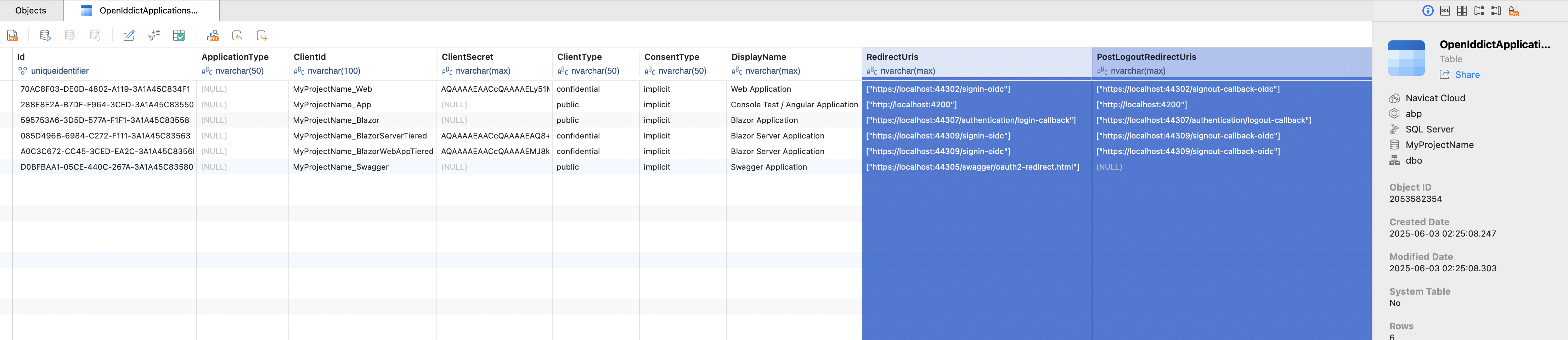This screenshot has width=1568, height=340.
Task: Click the MyProjectName_Blazor ClientId cell
Action: (336, 120)
